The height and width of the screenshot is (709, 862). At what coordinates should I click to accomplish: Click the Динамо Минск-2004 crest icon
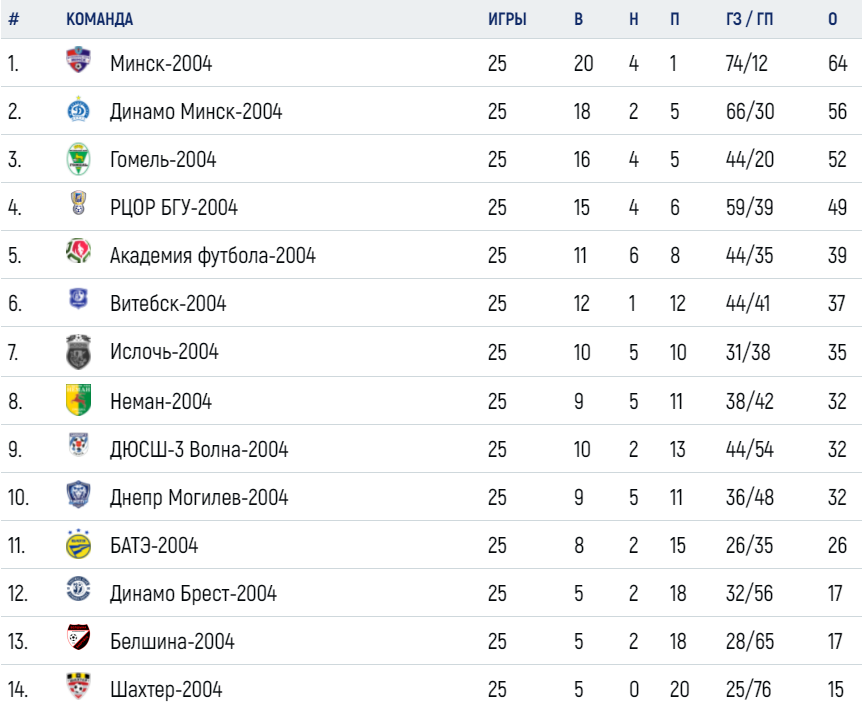point(78,109)
